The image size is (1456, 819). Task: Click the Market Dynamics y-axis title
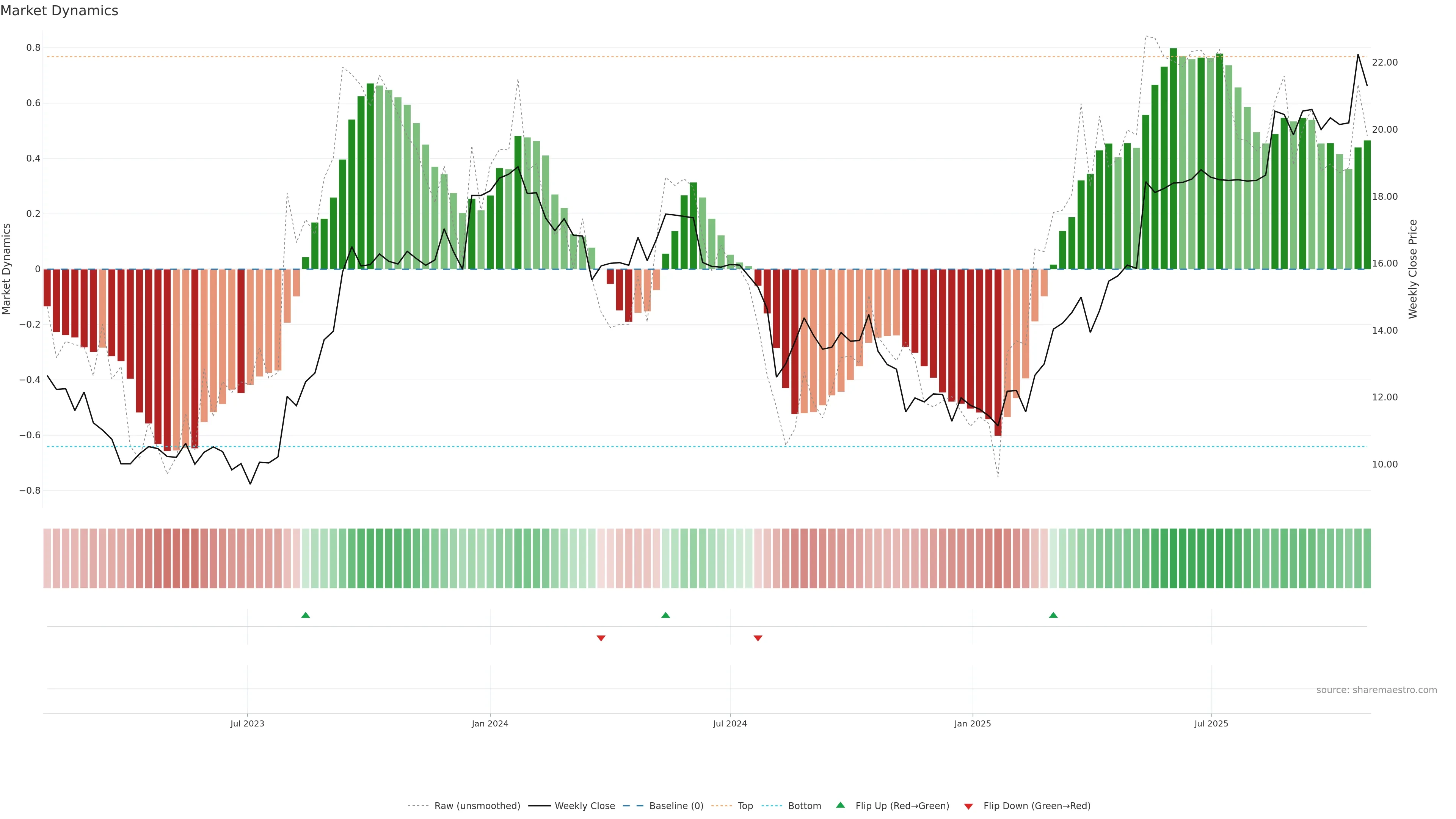coord(7,269)
